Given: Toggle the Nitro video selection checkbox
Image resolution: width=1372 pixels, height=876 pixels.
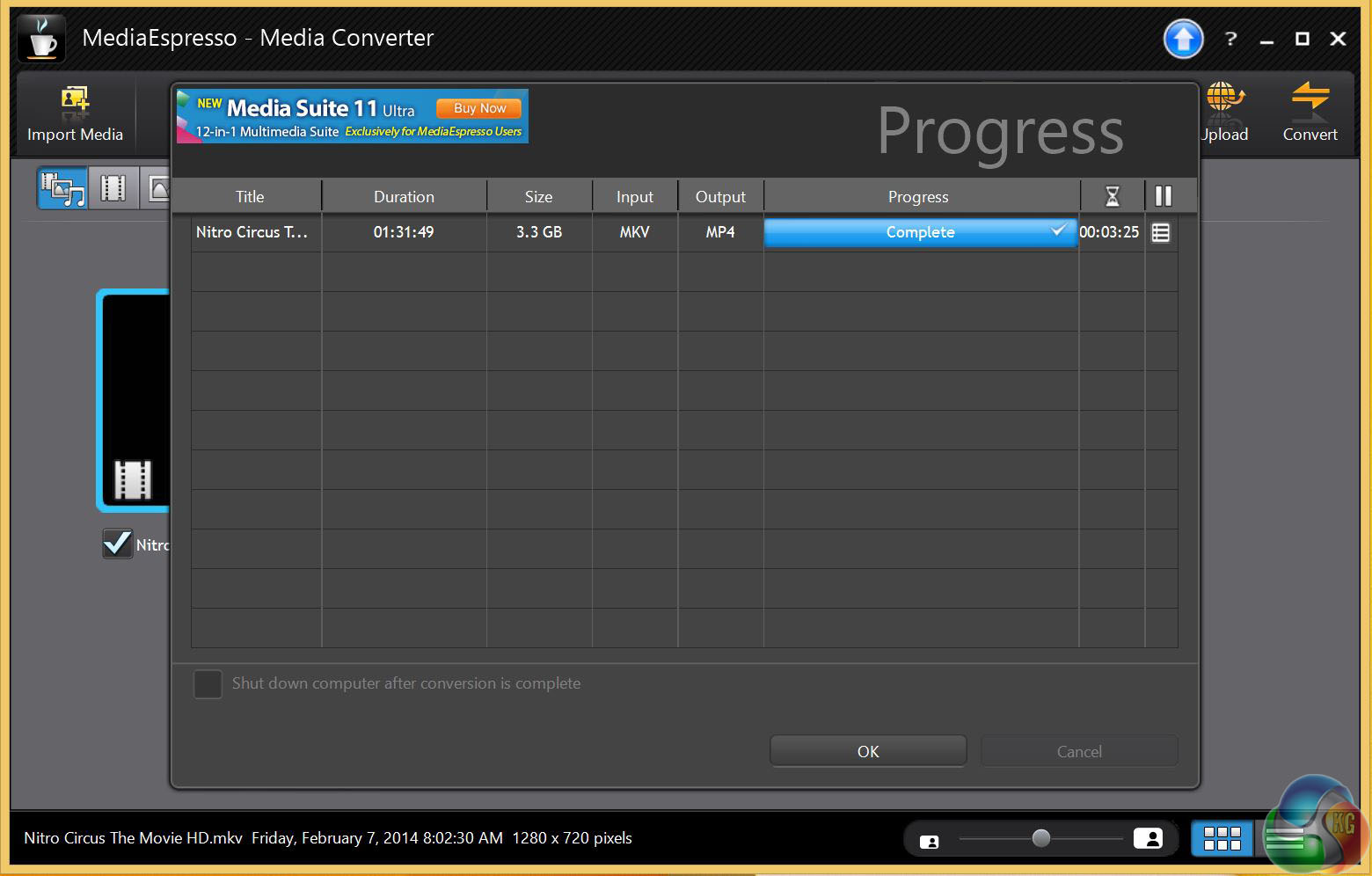Looking at the screenshot, I should coord(117,544).
